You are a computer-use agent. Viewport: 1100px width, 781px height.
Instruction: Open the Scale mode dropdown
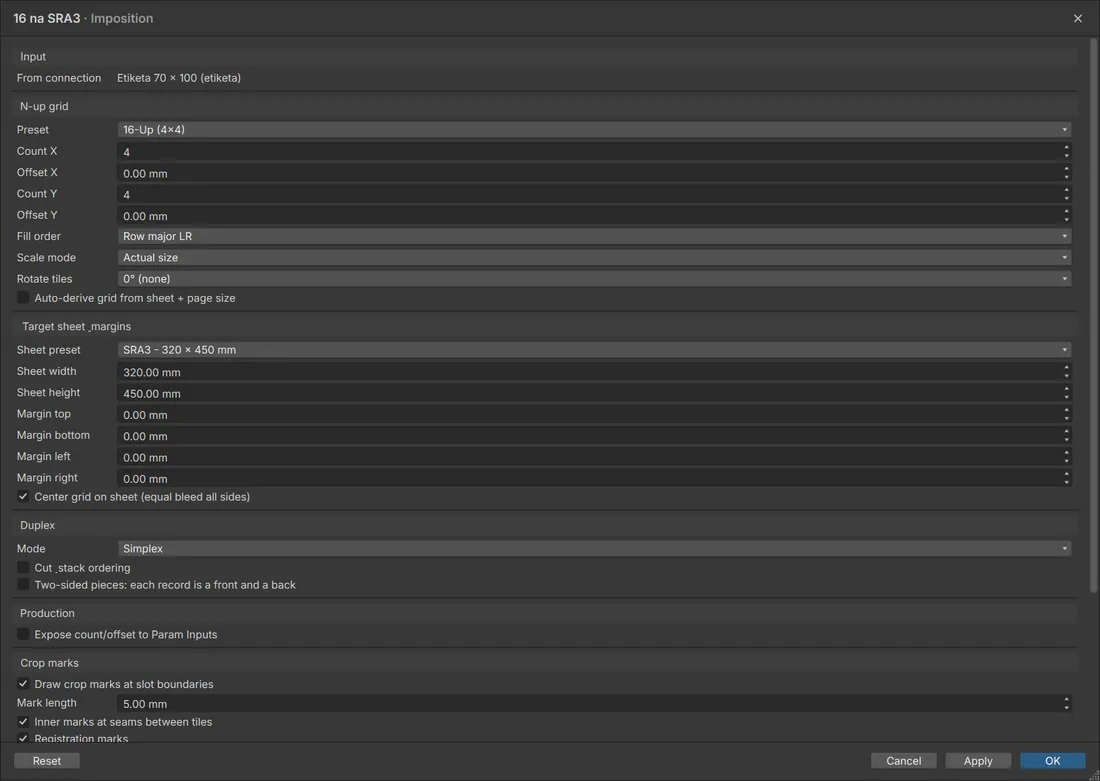[594, 258]
